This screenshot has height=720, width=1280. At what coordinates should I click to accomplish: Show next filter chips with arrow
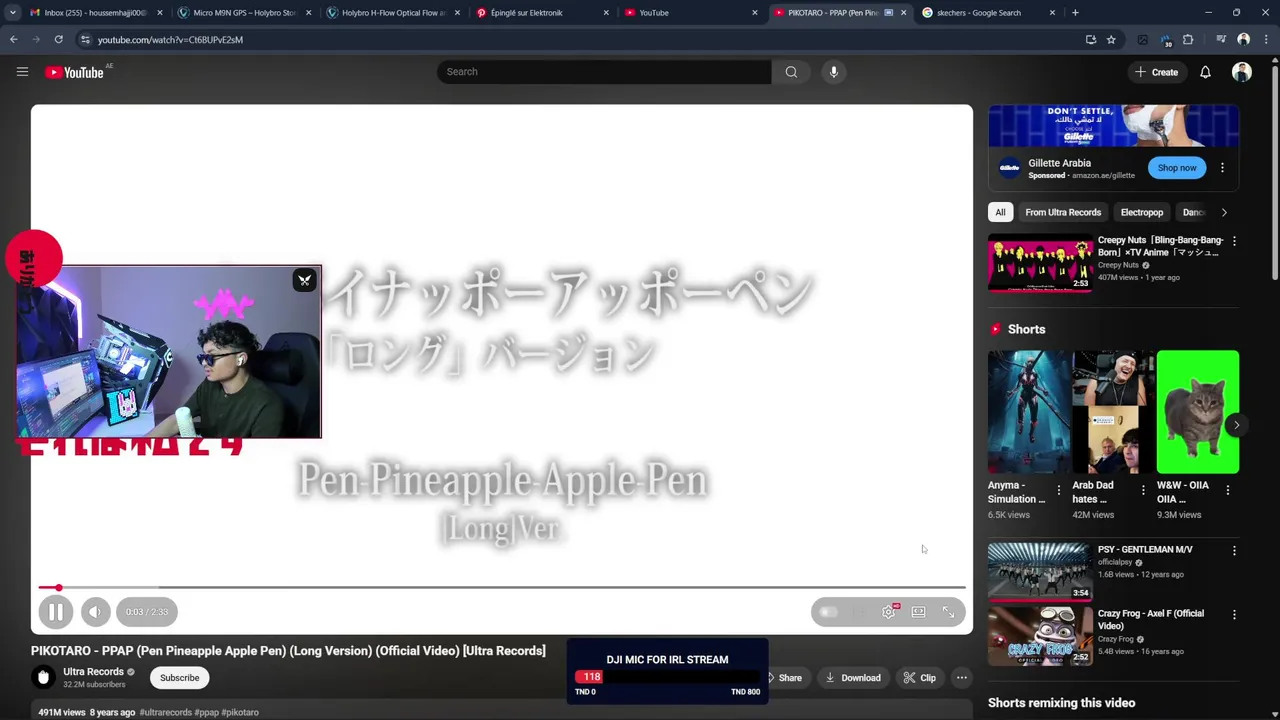(x=1224, y=212)
